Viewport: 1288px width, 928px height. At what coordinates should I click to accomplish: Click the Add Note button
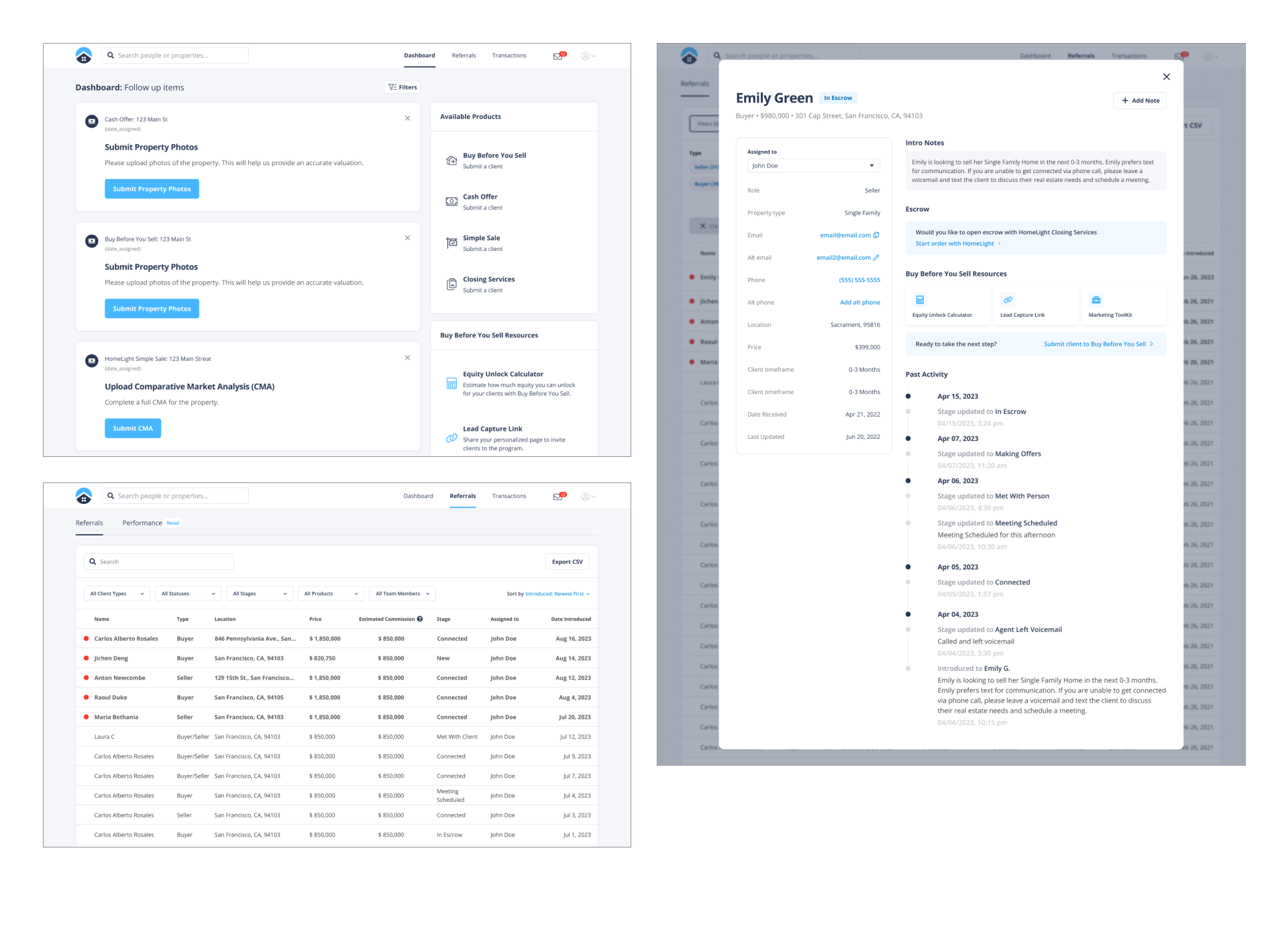[x=1140, y=101]
